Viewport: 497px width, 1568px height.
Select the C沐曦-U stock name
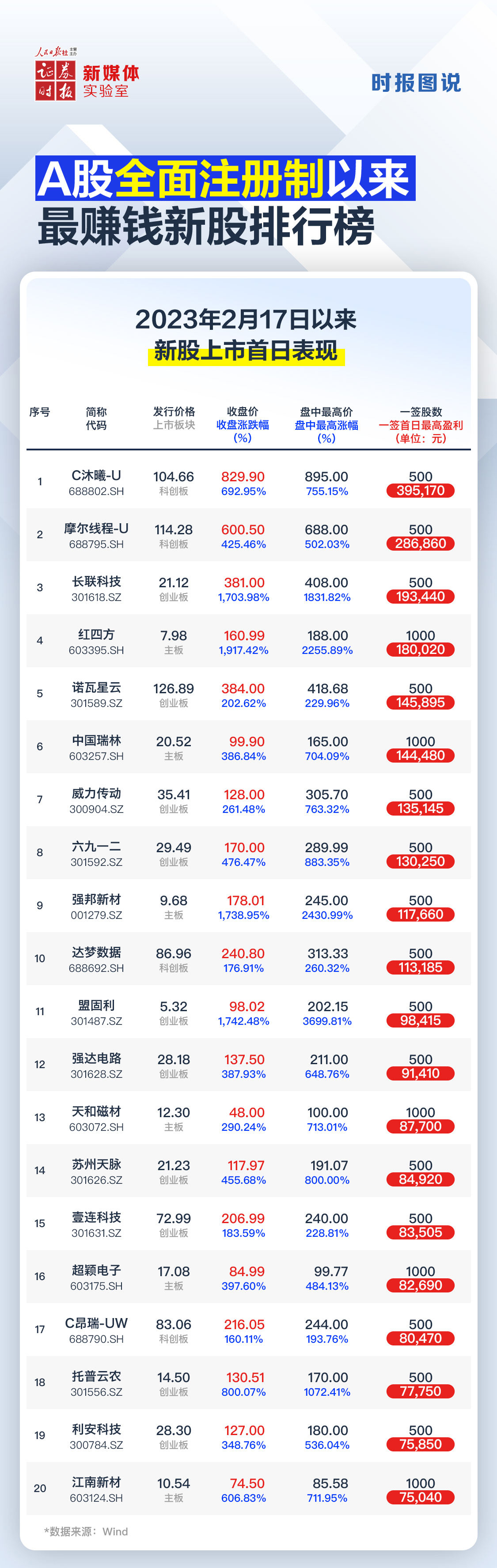click(x=96, y=476)
